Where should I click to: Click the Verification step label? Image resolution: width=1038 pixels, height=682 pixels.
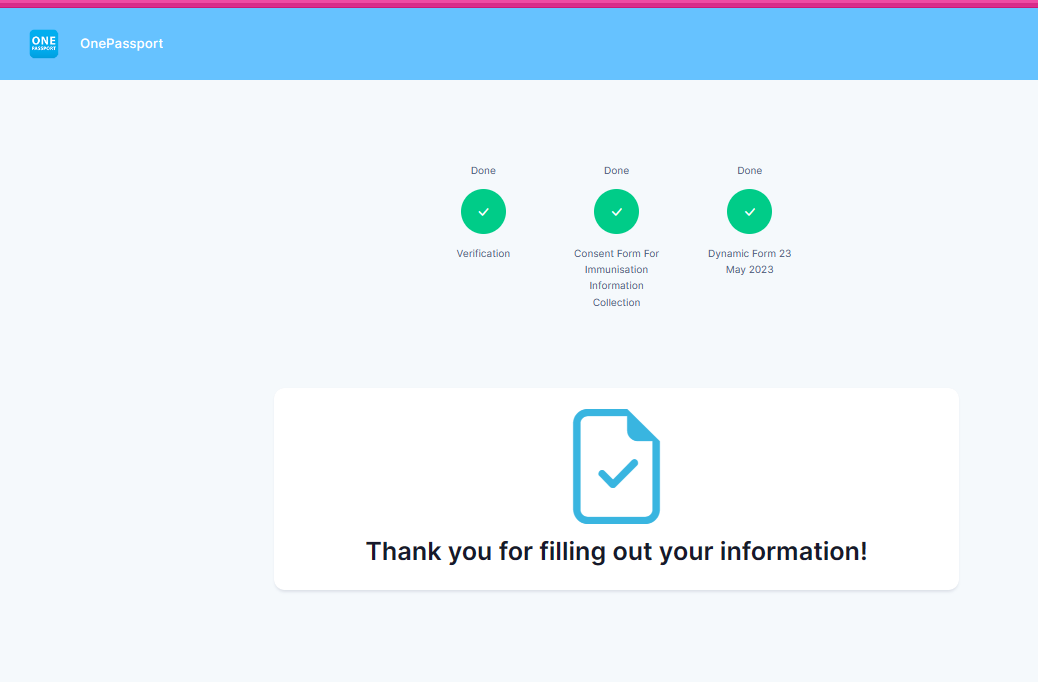point(483,254)
